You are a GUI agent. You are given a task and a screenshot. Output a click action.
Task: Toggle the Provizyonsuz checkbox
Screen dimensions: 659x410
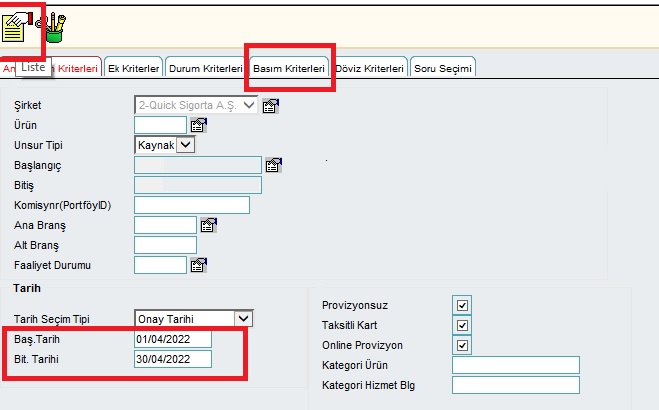coord(462,305)
